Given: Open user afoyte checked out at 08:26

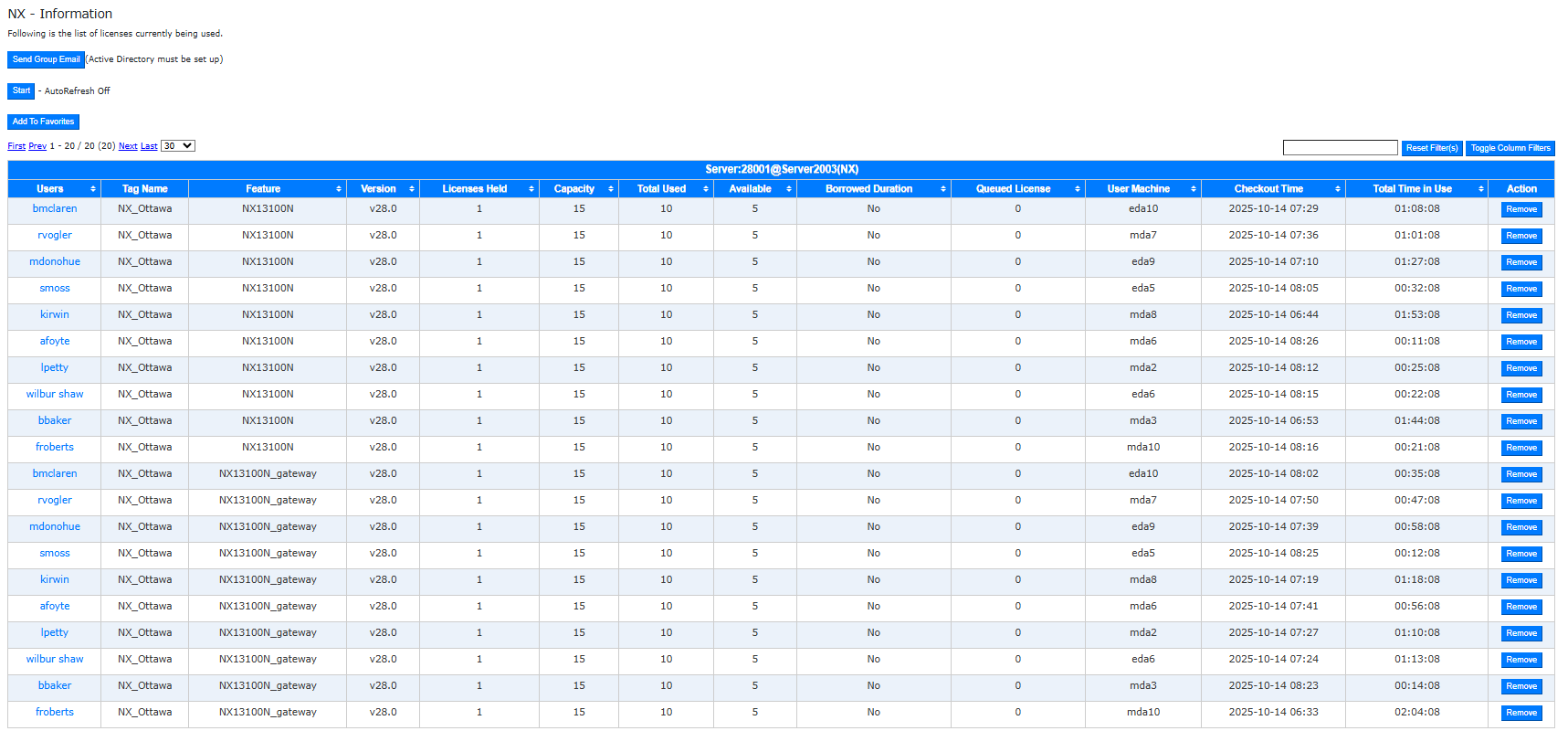Looking at the screenshot, I should [55, 342].
